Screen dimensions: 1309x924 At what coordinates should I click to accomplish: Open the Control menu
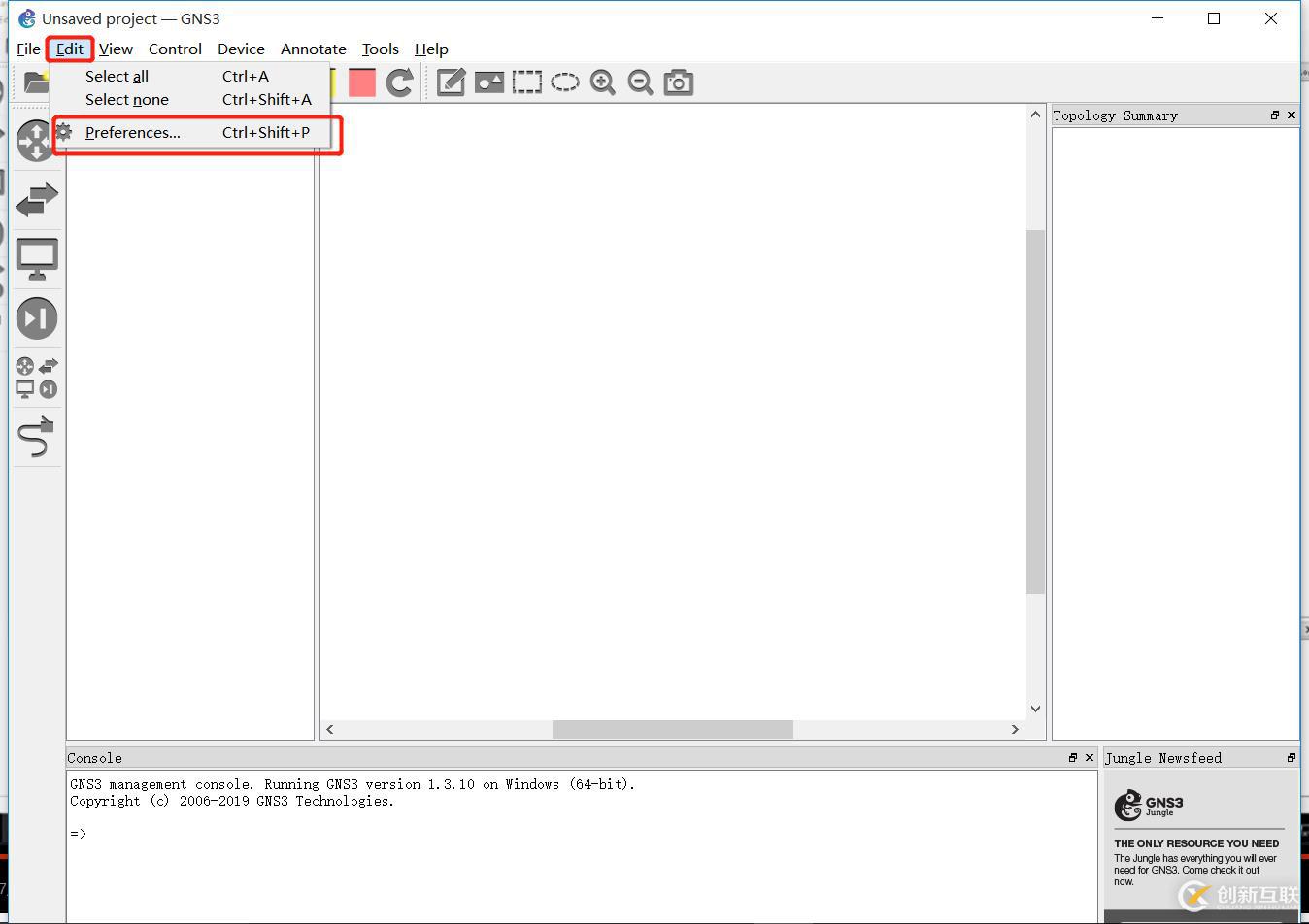(x=175, y=49)
